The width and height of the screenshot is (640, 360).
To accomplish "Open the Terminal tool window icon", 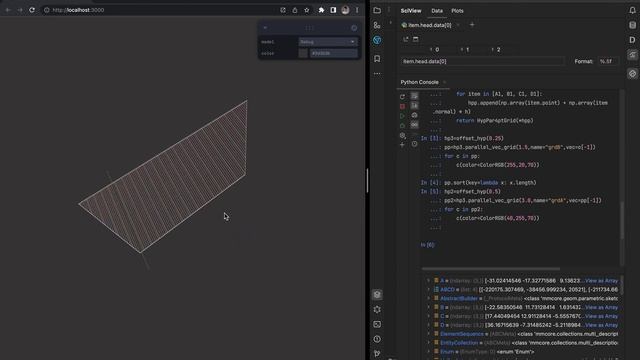I will (377, 324).
